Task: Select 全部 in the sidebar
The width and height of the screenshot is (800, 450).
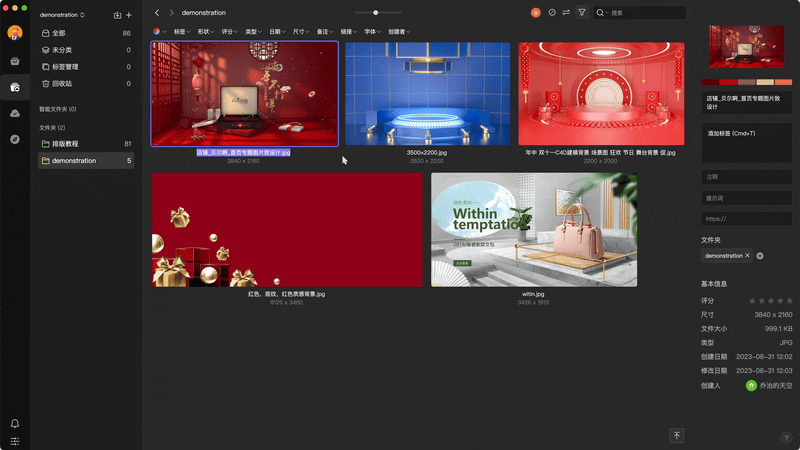Action: point(58,33)
